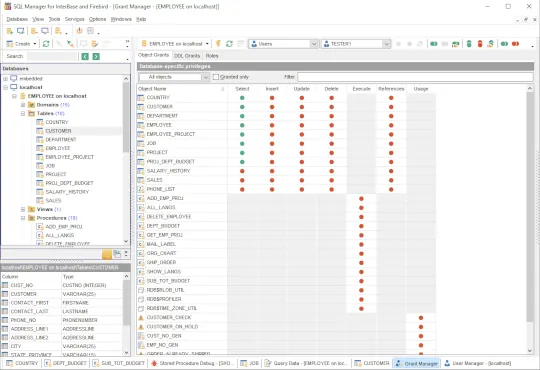Screen dimensions: 540x370
Task: Click the refresh icon in Grant Manager toolbar
Action: pos(229,44)
